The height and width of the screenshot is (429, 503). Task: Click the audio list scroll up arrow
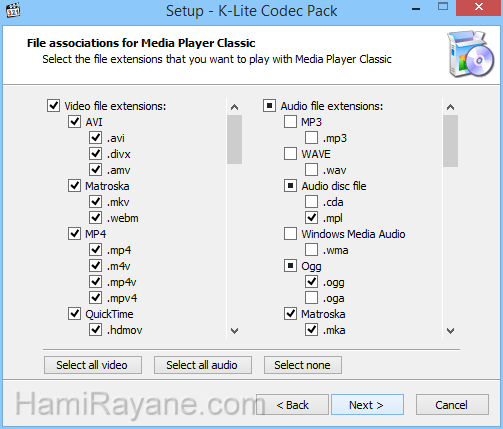450,107
